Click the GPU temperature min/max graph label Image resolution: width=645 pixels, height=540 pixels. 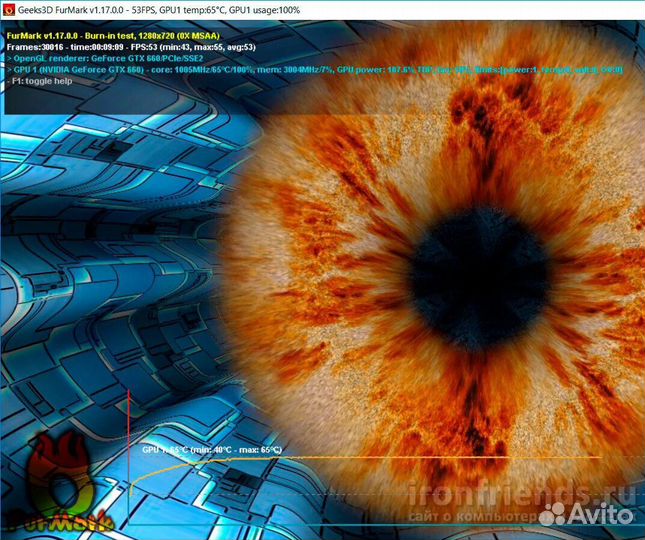(x=212, y=450)
